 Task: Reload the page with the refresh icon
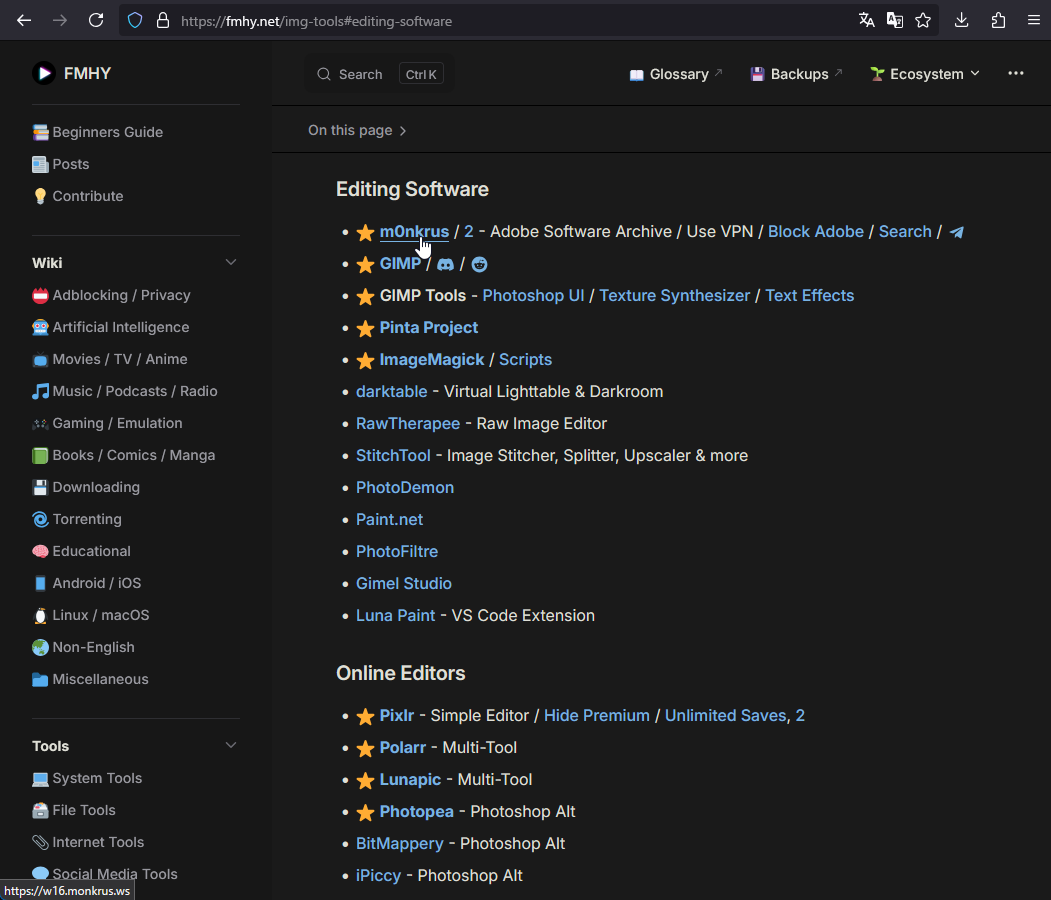tap(96, 21)
